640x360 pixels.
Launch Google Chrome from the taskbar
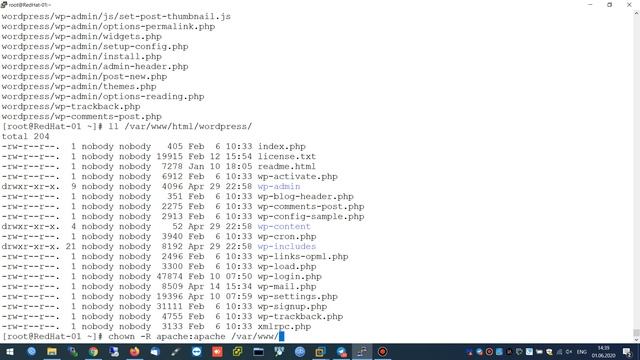point(93,351)
